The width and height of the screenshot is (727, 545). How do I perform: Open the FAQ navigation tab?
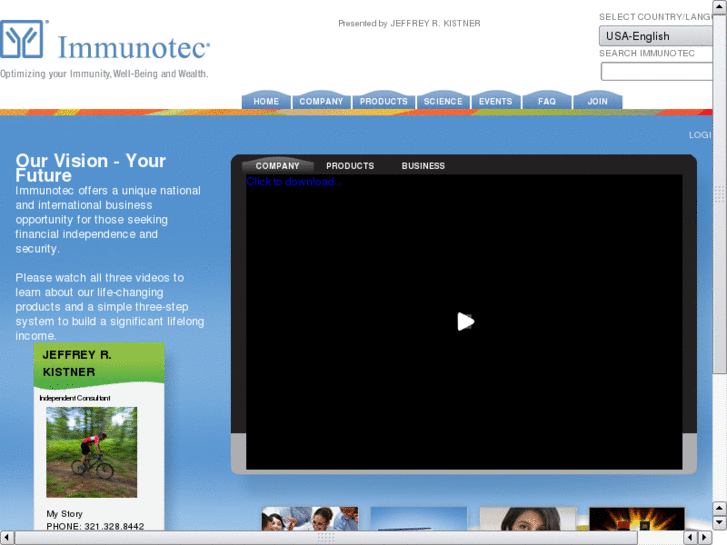pyautogui.click(x=547, y=101)
